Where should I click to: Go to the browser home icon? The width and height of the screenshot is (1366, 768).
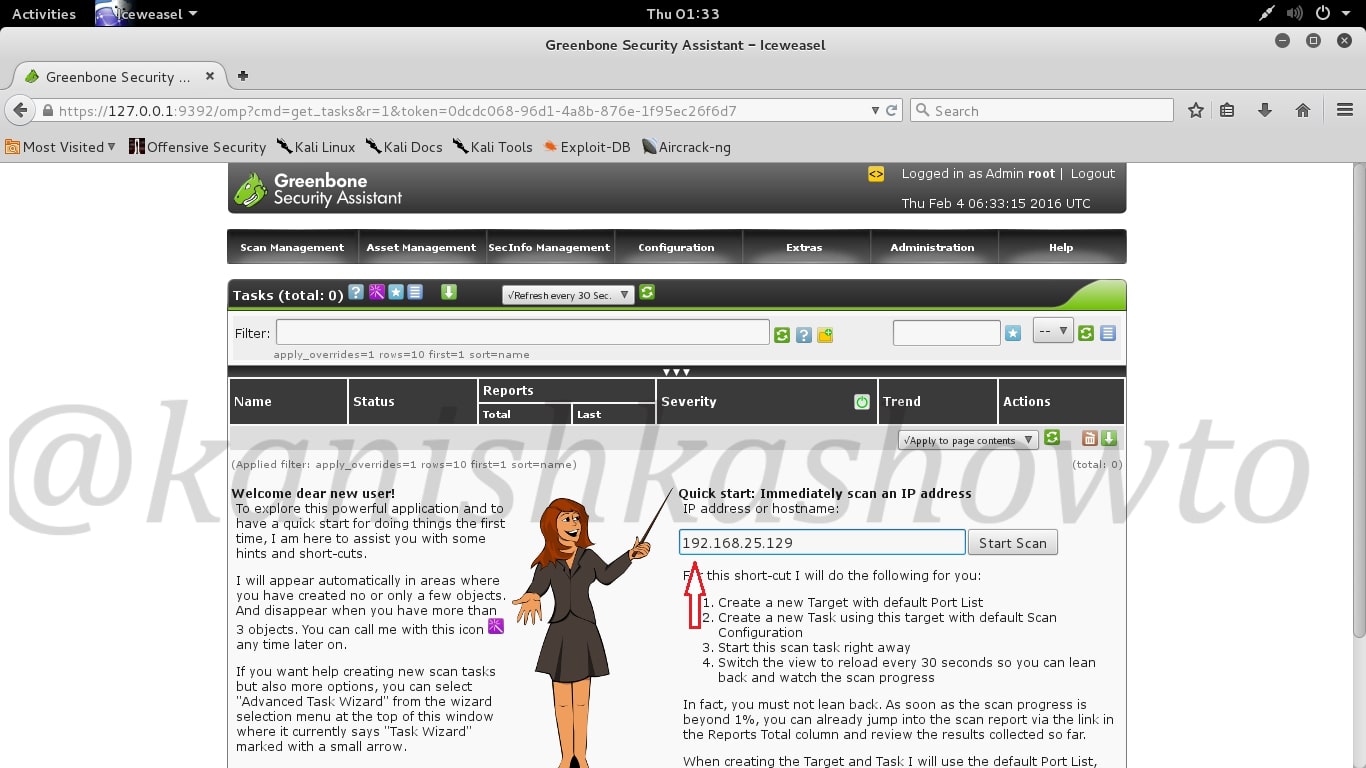point(1303,111)
